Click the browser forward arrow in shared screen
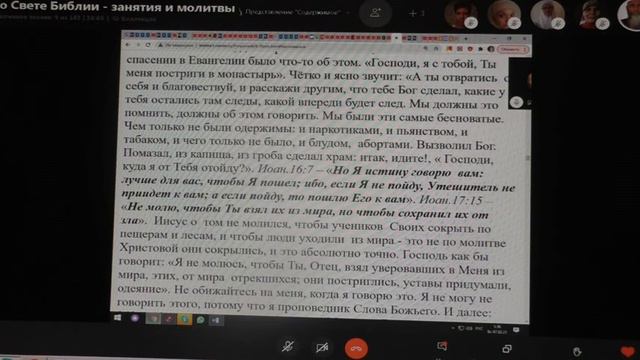Image resolution: width=640 pixels, height=360 pixels. pos(138,44)
